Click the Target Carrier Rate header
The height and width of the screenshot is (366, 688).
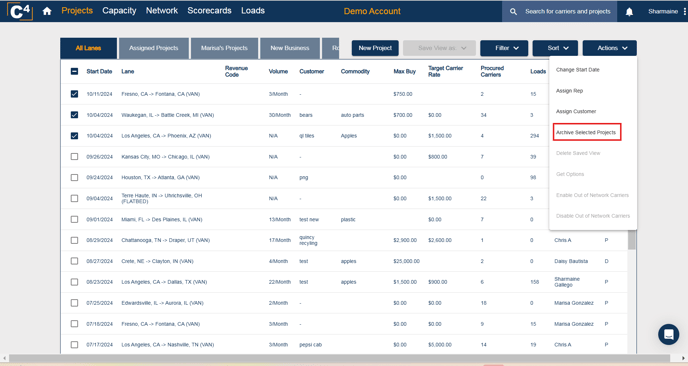point(445,71)
